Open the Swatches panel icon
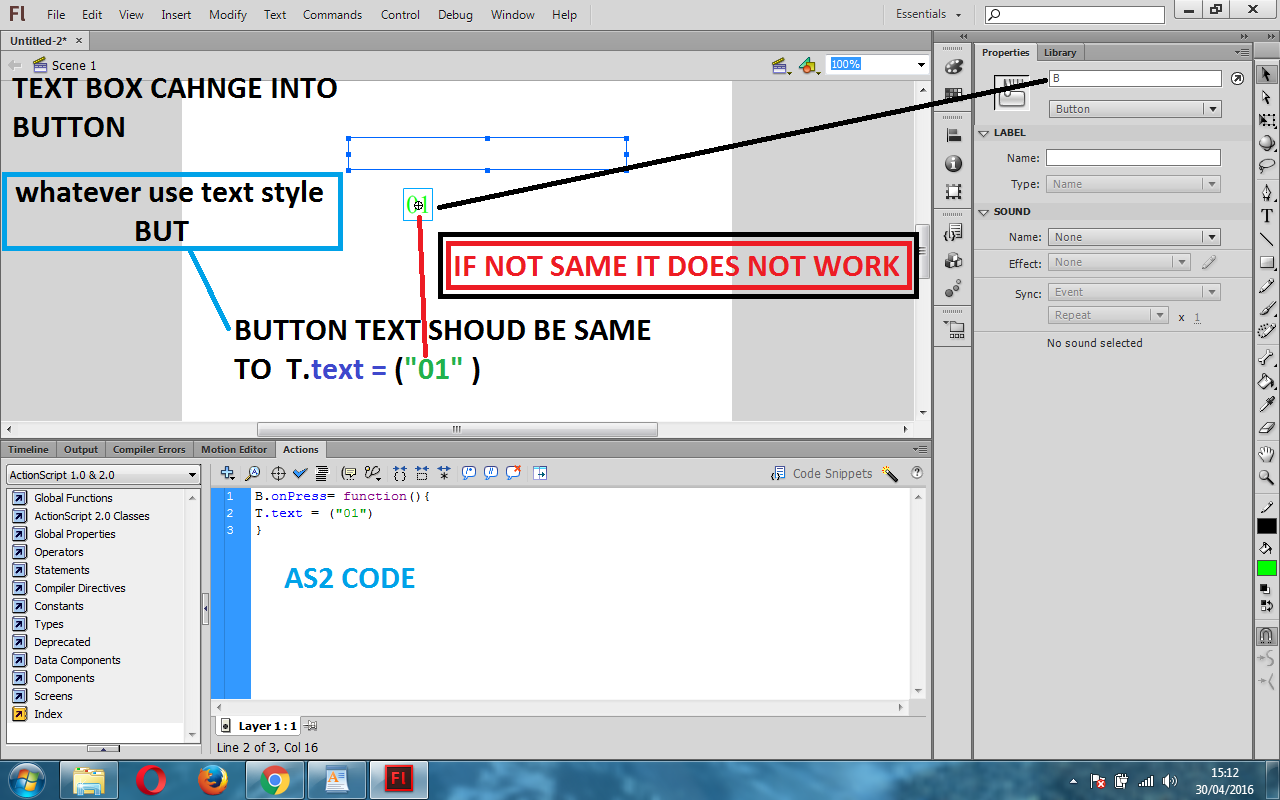This screenshot has height=800, width=1280. 953,95
